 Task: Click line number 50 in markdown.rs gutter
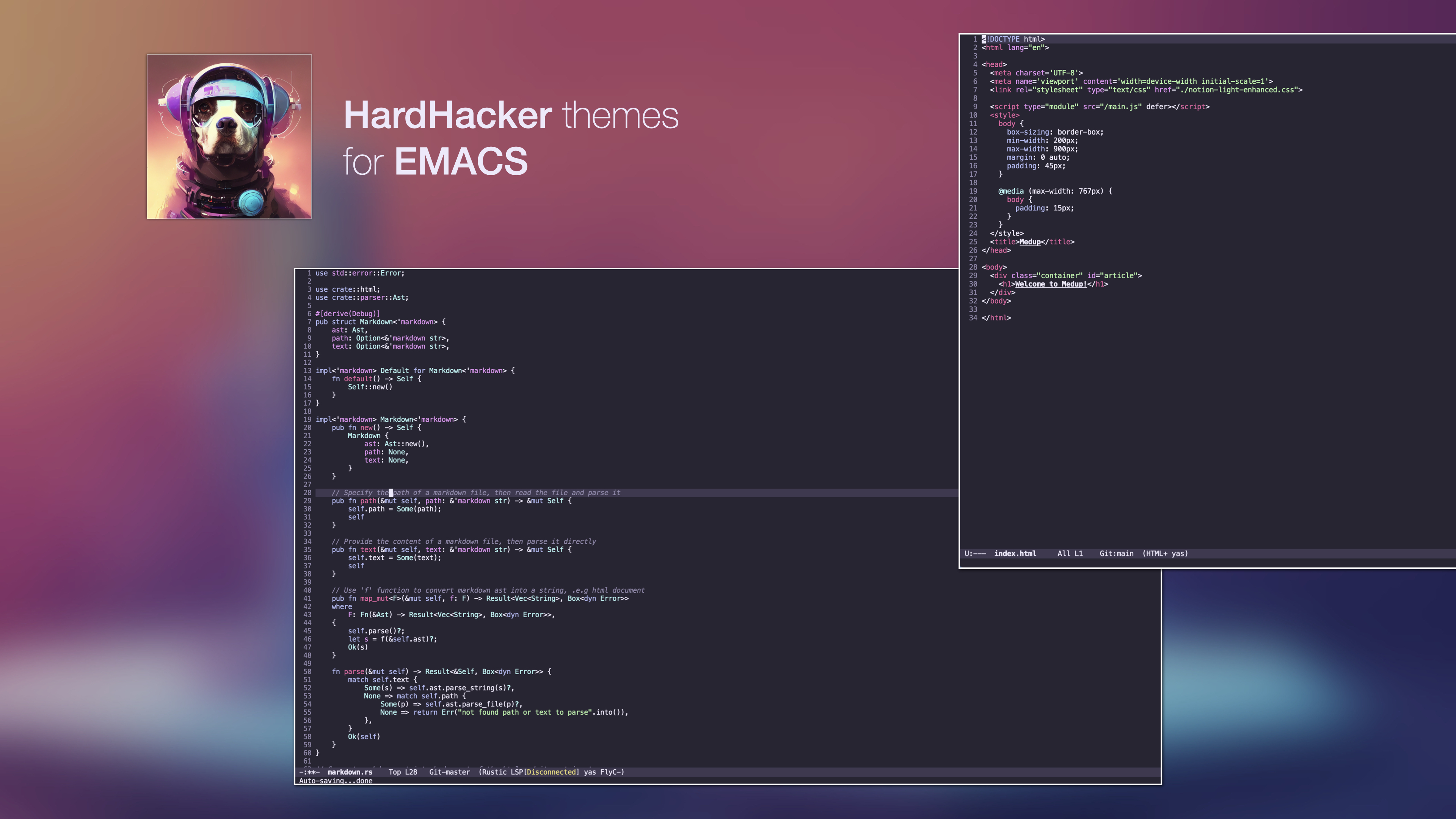point(307,672)
